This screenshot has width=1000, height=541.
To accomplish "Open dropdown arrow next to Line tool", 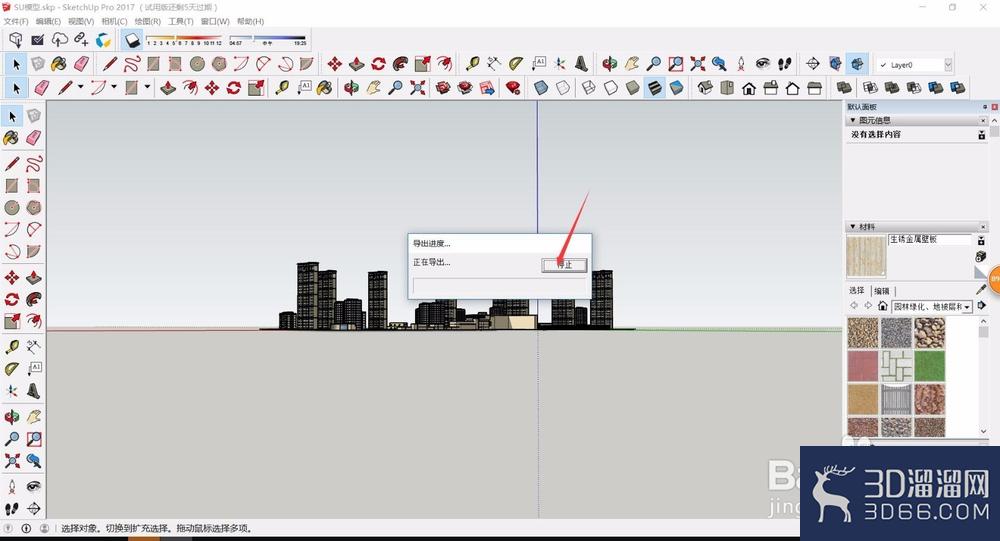I will point(80,87).
